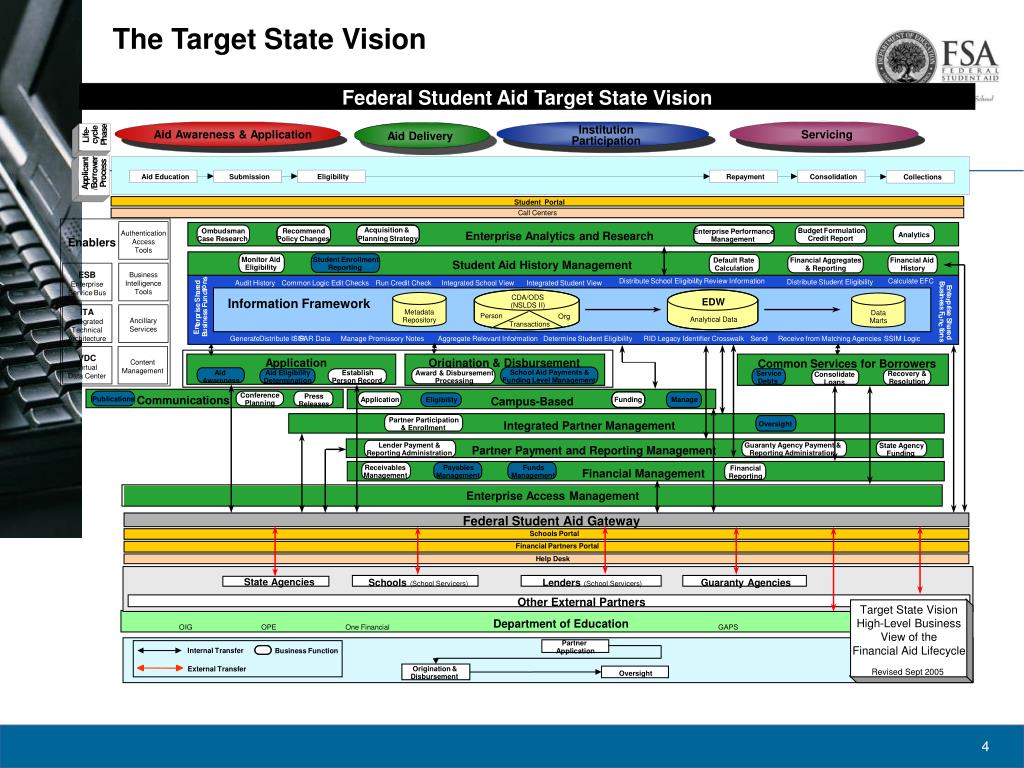This screenshot has width=1024, height=768.
Task: Click the Consolidate Loans function
Action: coord(834,377)
